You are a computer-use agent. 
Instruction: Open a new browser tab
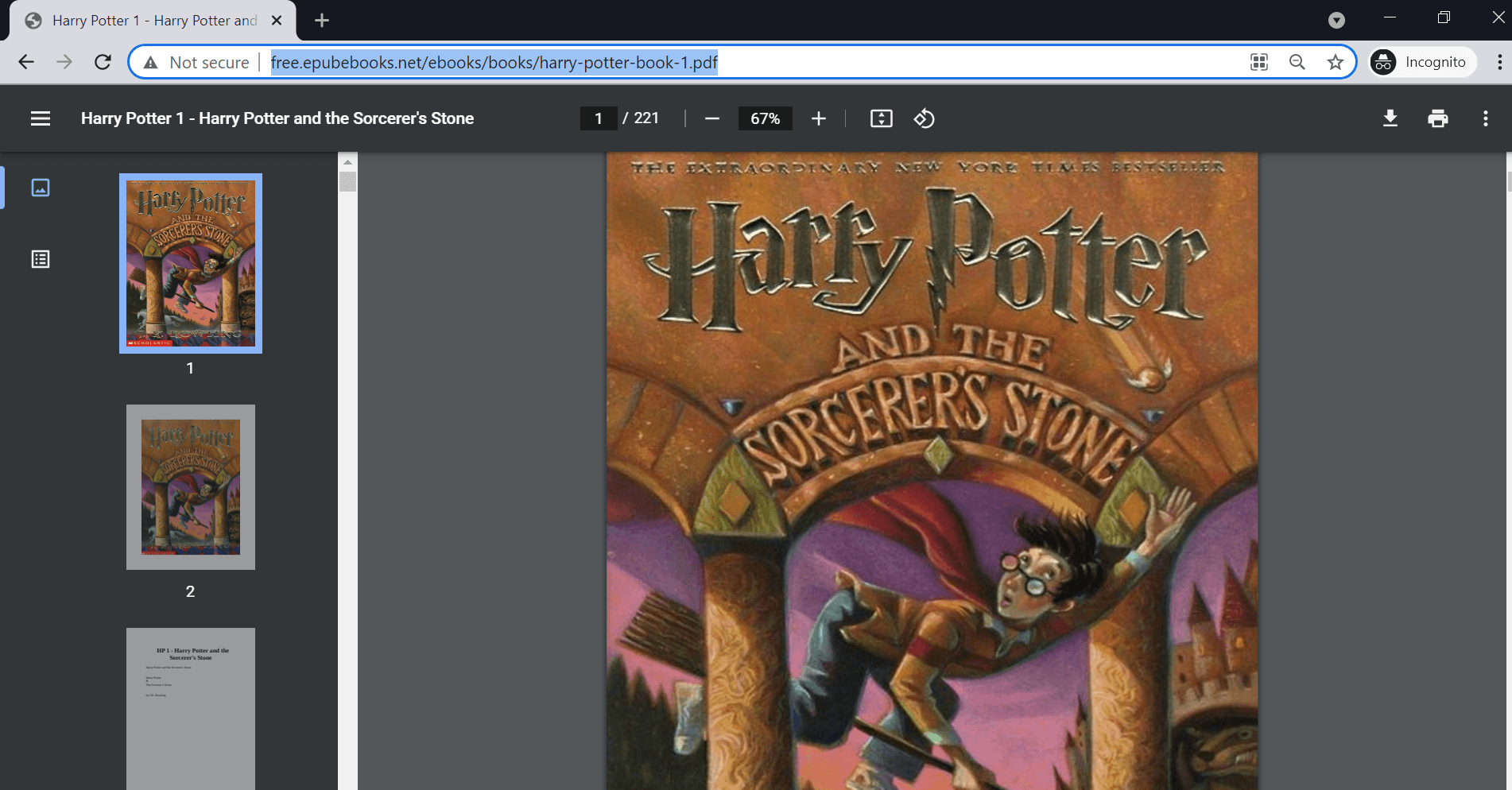coord(321,21)
